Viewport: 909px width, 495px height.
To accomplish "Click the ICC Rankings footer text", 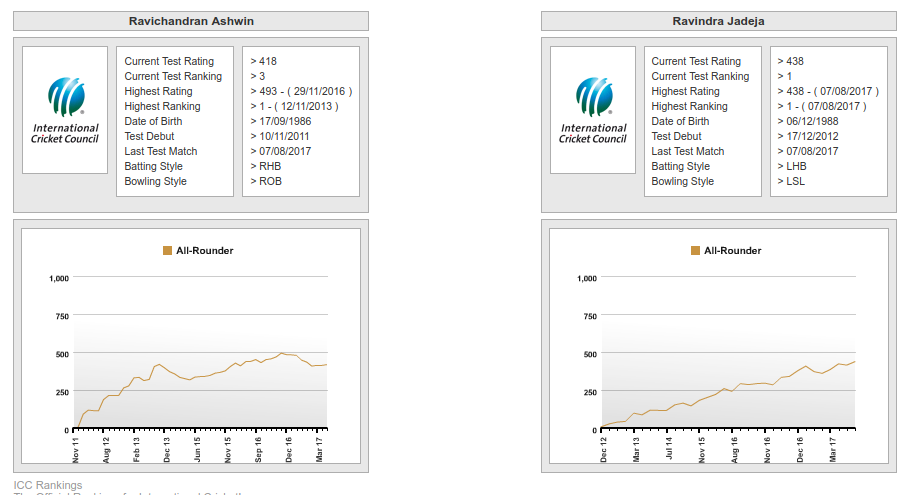I will point(48,485).
